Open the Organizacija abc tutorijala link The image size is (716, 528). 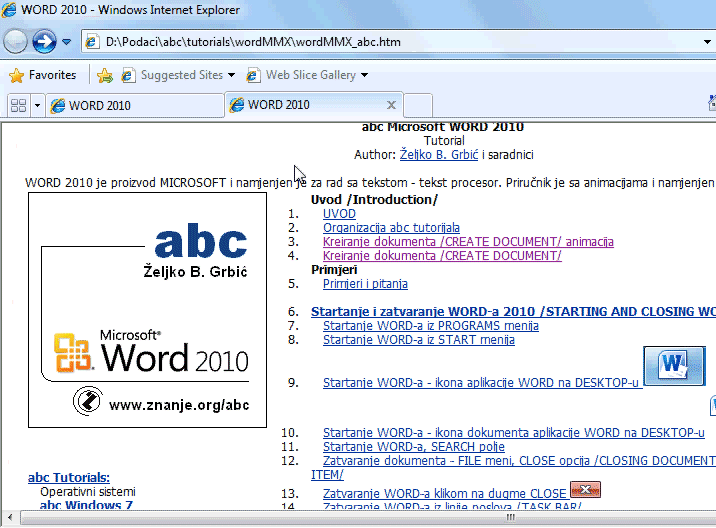391,228
